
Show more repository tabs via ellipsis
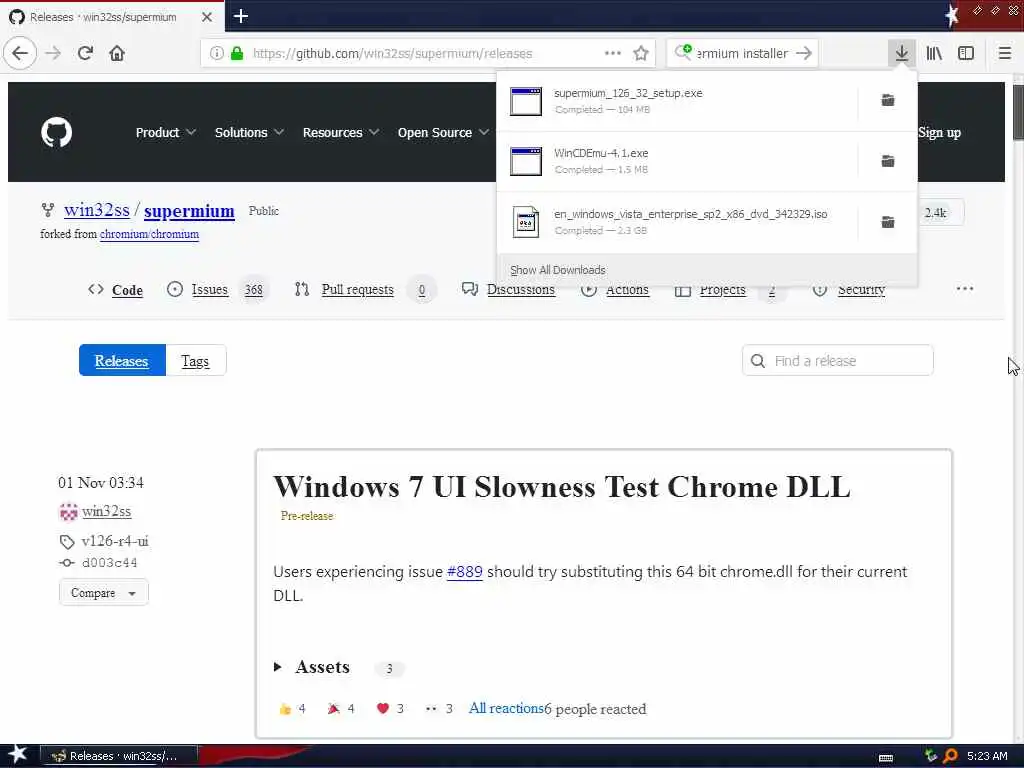(965, 289)
